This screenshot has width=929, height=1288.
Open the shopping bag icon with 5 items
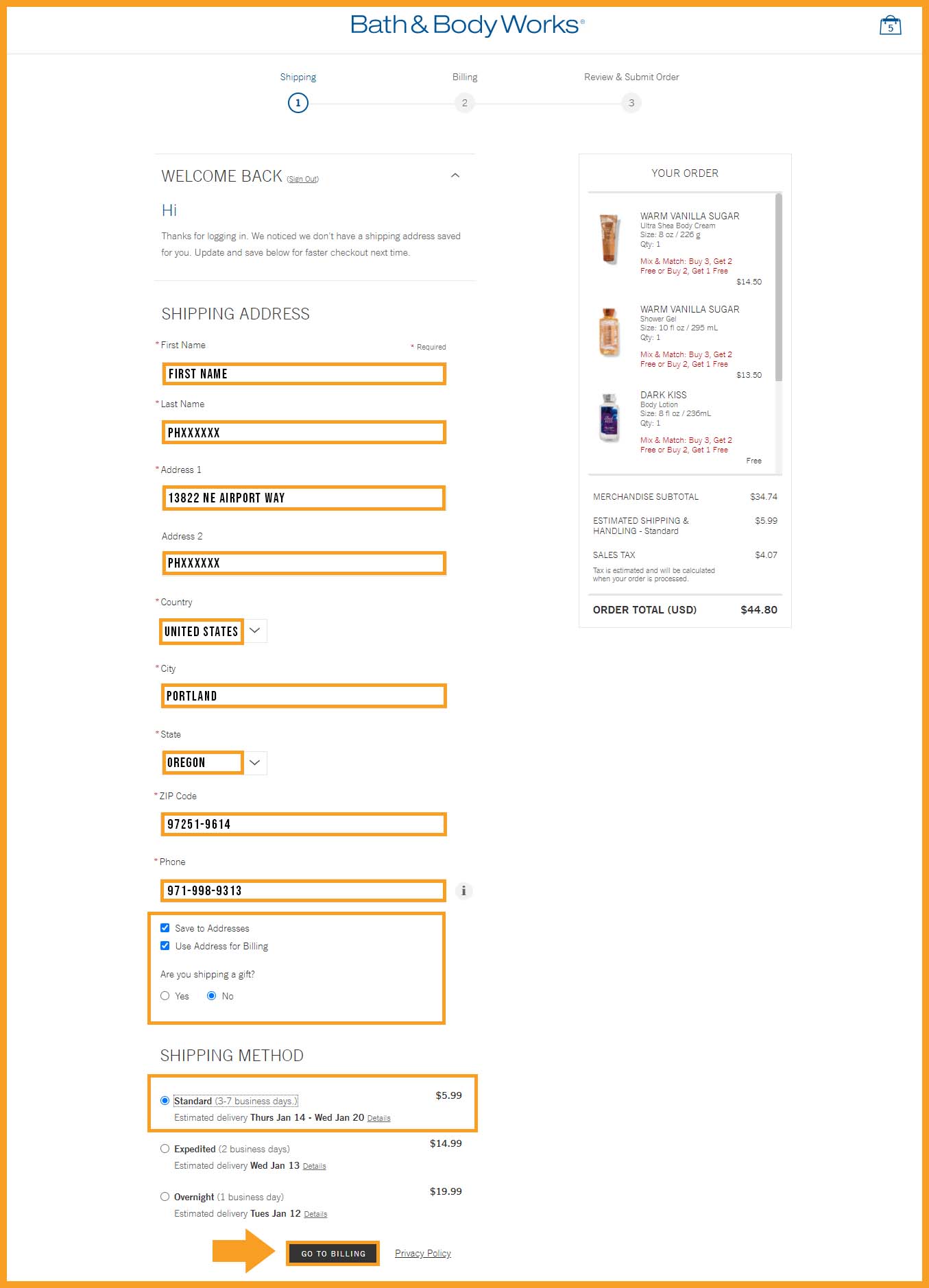890,25
